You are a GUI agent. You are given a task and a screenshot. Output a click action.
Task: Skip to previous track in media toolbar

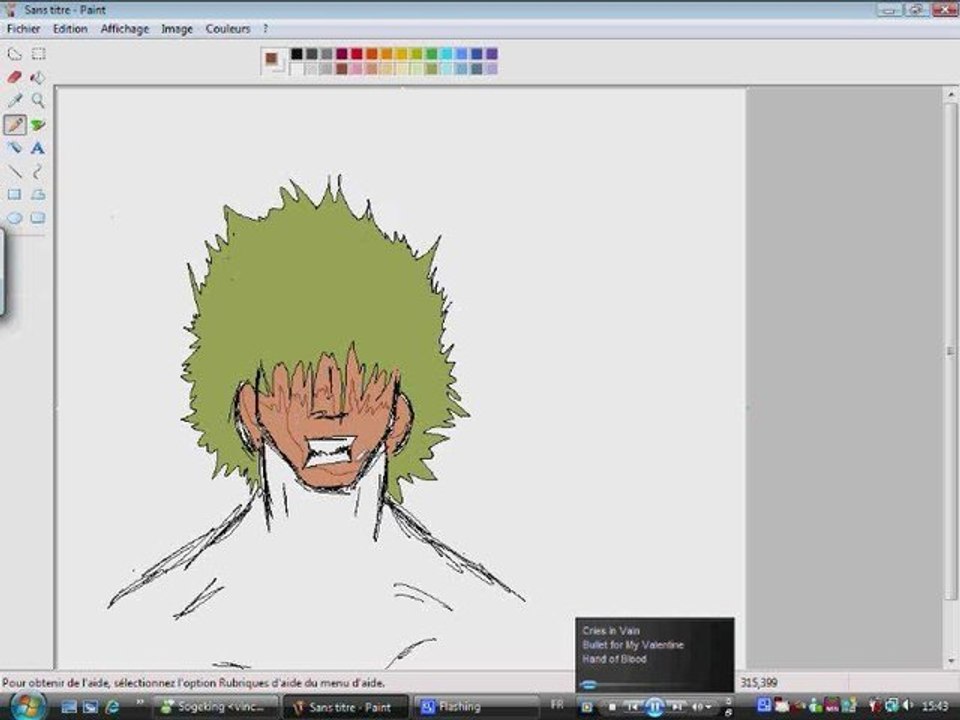tap(632, 707)
